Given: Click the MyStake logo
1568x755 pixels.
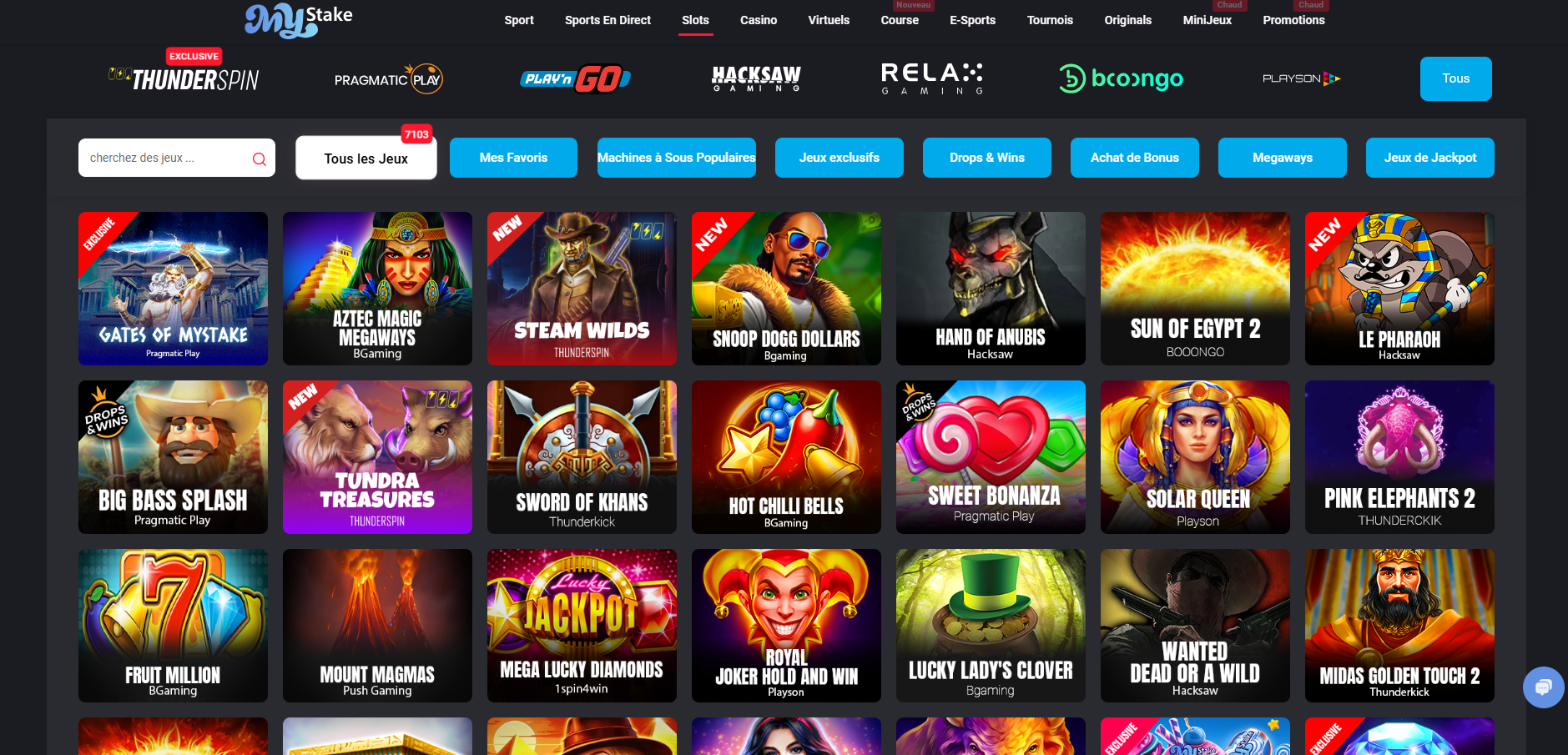Looking at the screenshot, I should point(298,20).
